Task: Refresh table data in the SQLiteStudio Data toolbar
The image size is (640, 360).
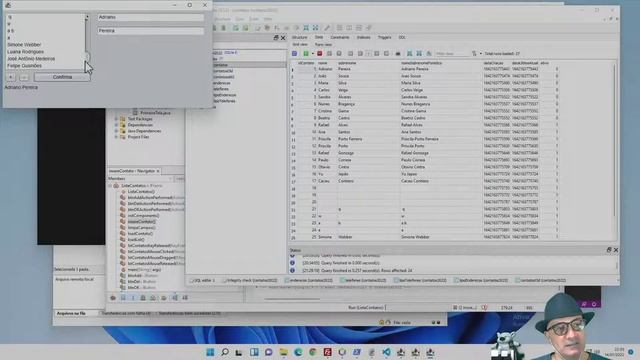Action: click(294, 53)
